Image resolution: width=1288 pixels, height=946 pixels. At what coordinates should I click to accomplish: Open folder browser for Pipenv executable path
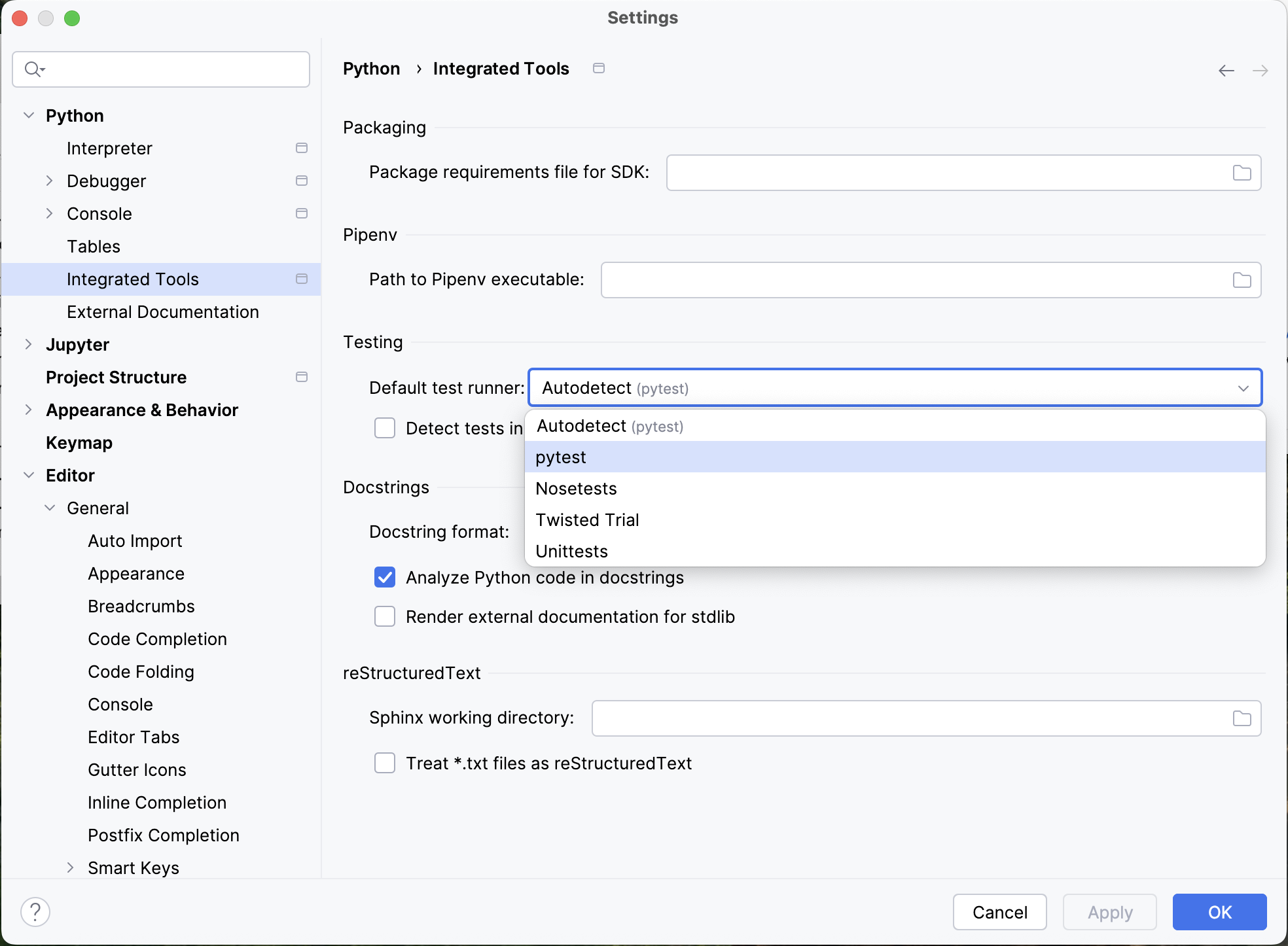1242,279
